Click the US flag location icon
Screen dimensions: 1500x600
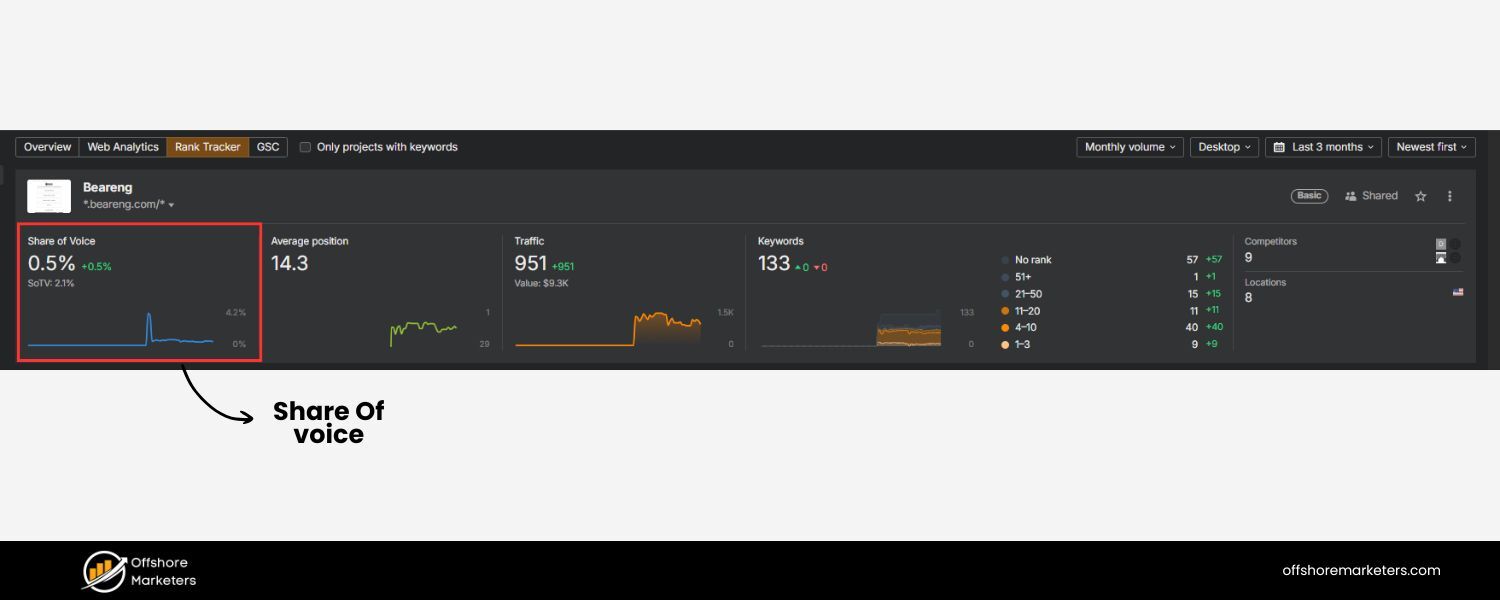(1457, 292)
